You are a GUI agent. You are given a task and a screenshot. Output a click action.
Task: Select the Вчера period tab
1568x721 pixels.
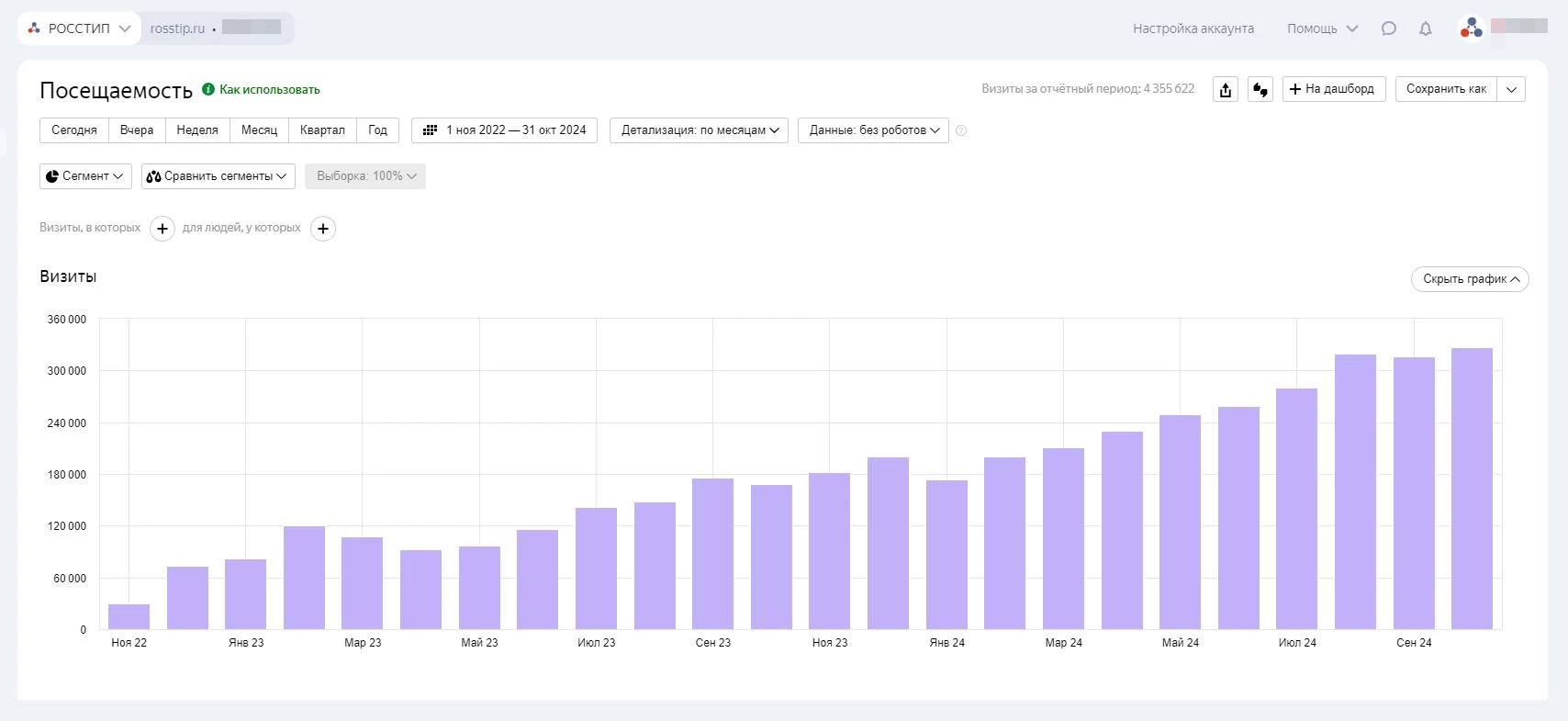(137, 130)
